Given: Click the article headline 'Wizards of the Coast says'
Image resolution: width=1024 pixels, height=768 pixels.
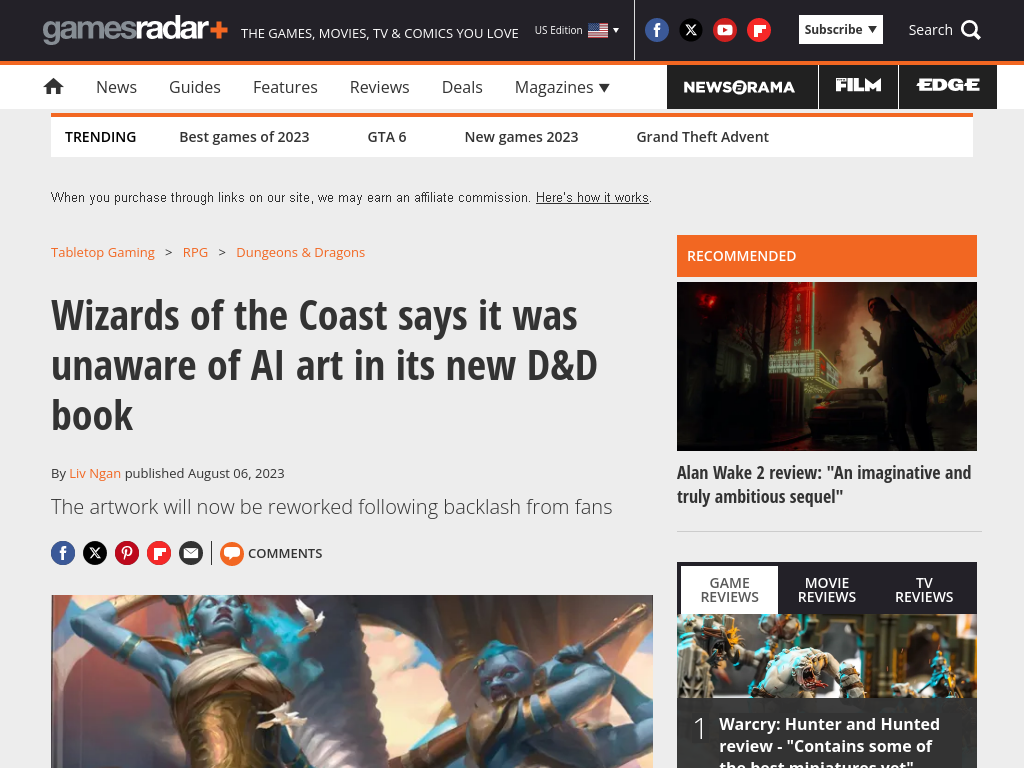Looking at the screenshot, I should tap(325, 364).
